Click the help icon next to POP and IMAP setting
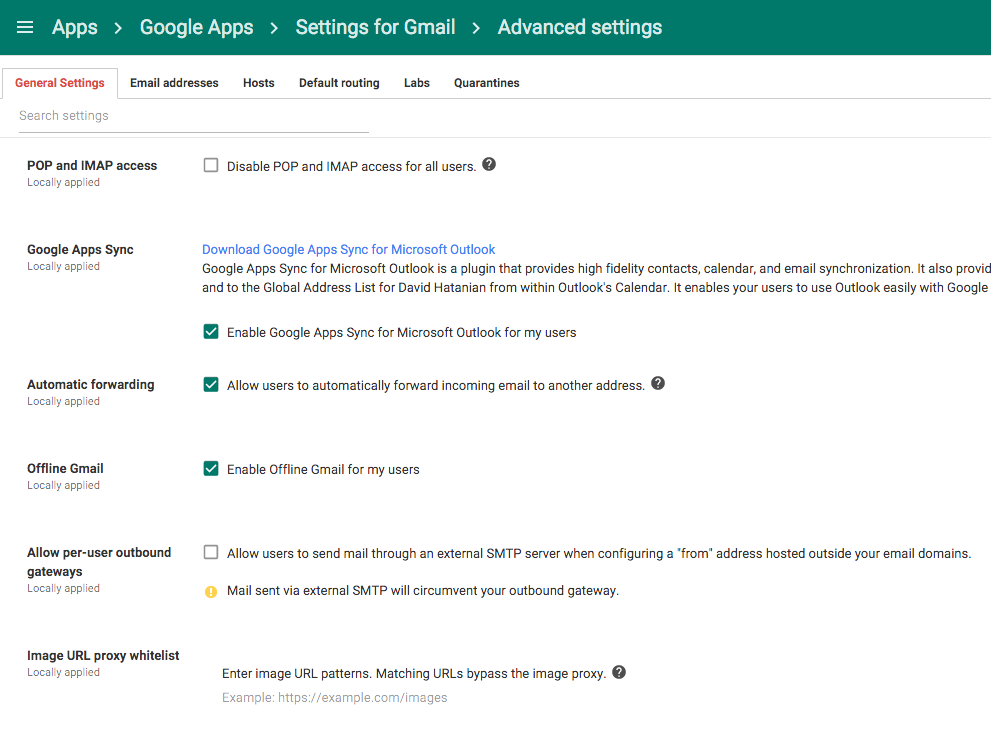 488,164
